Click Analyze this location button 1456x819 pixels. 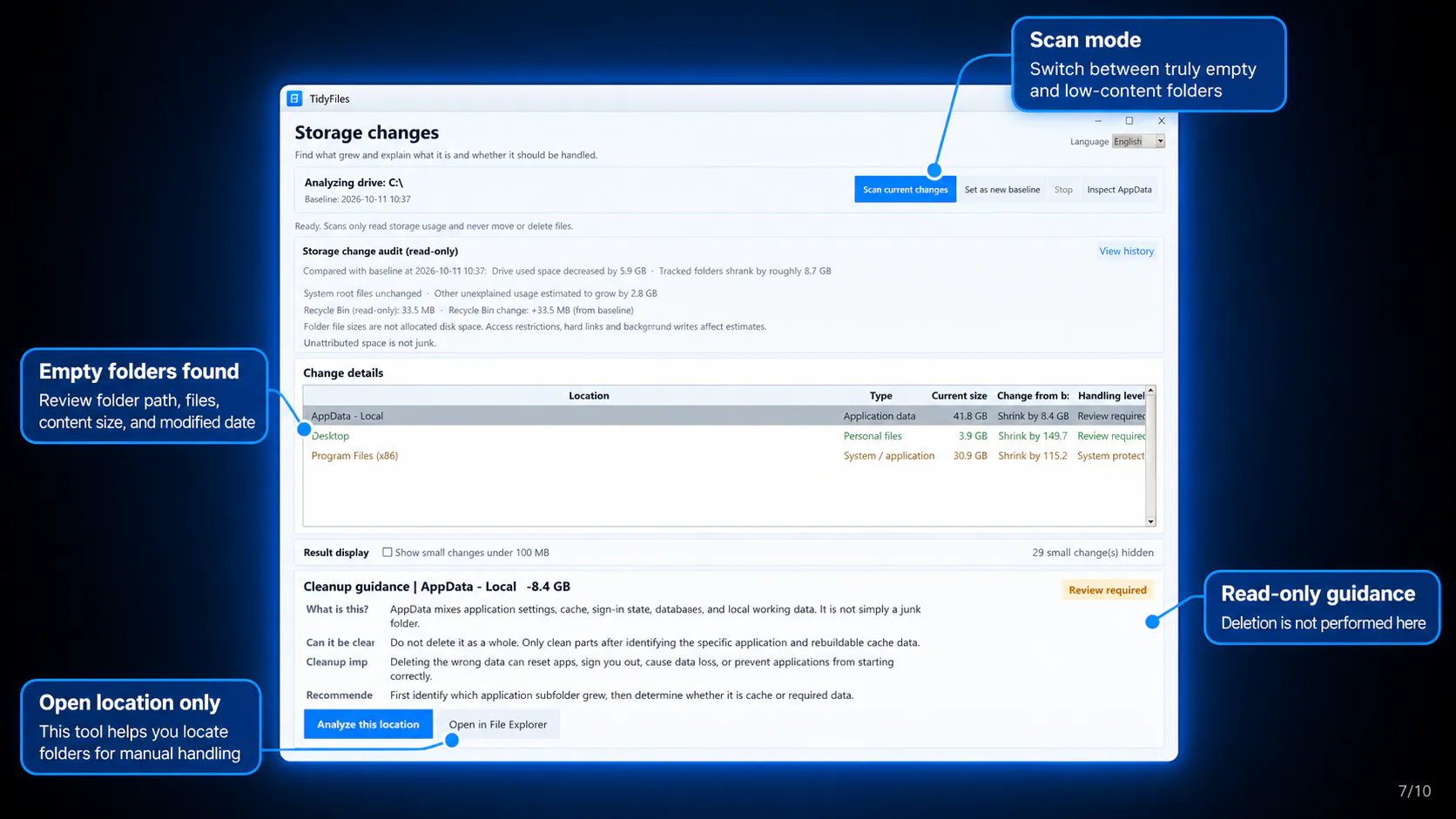[x=367, y=724]
